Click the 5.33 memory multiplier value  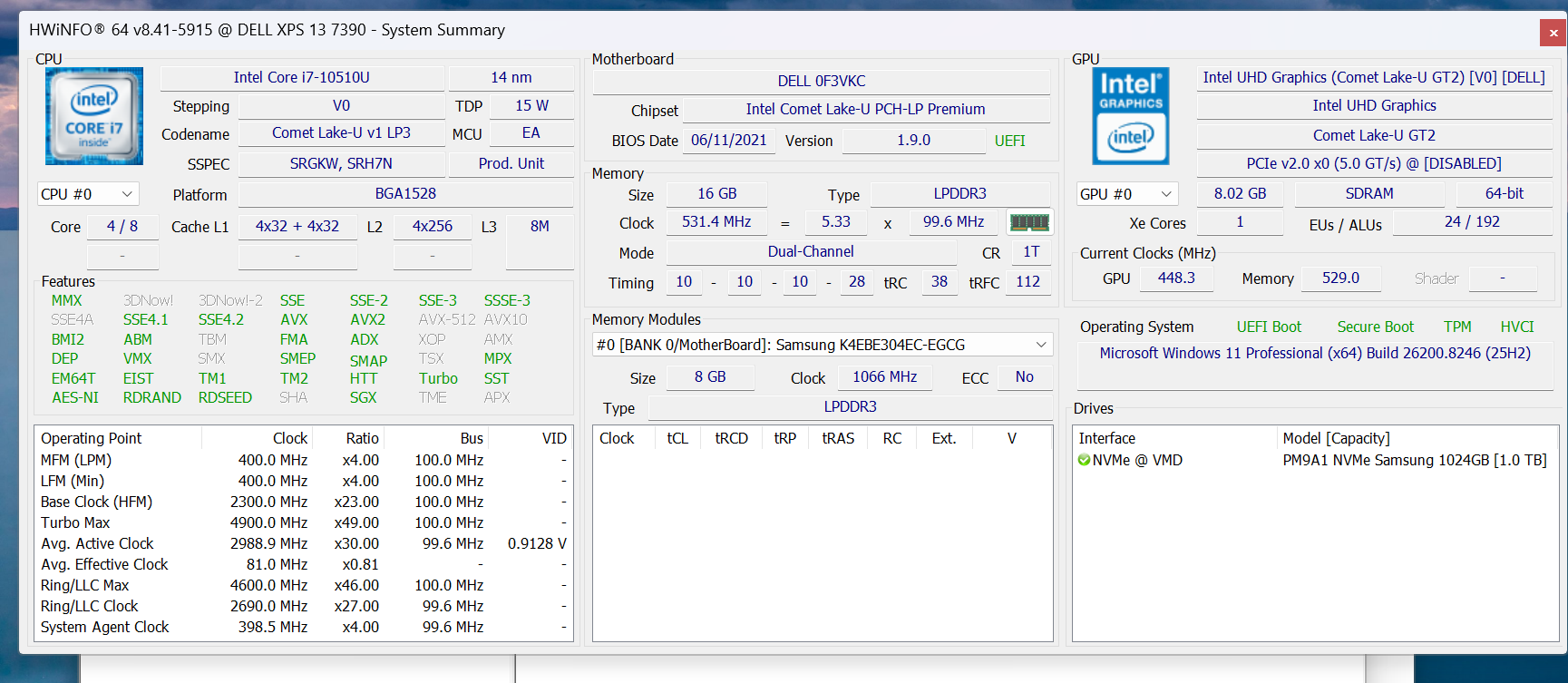coord(836,222)
